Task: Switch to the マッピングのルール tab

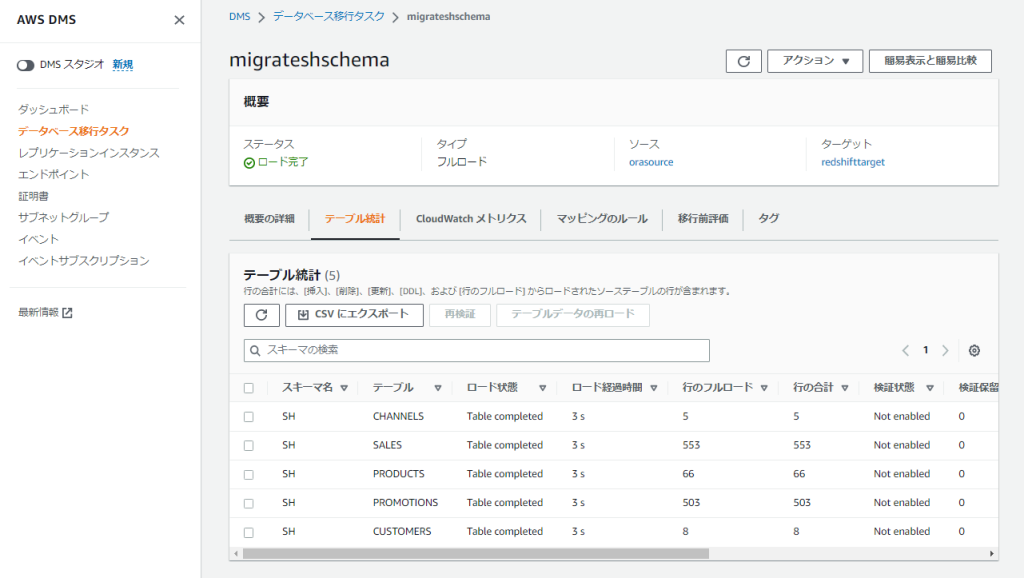Action: click(x=601, y=219)
